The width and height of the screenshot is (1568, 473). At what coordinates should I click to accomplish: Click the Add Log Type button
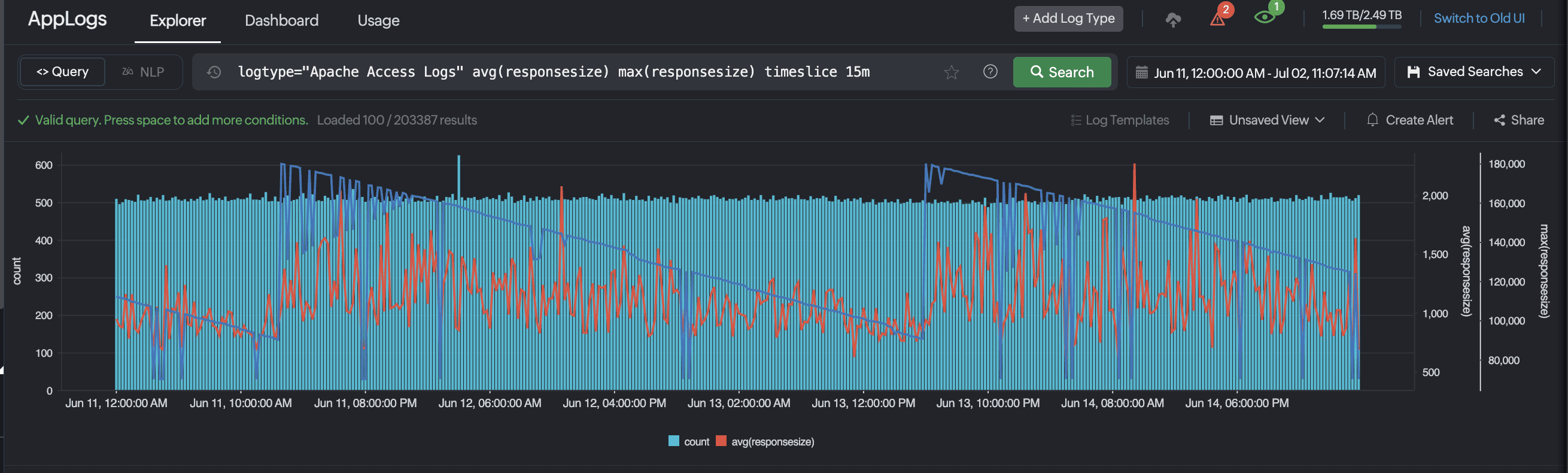tap(1068, 19)
